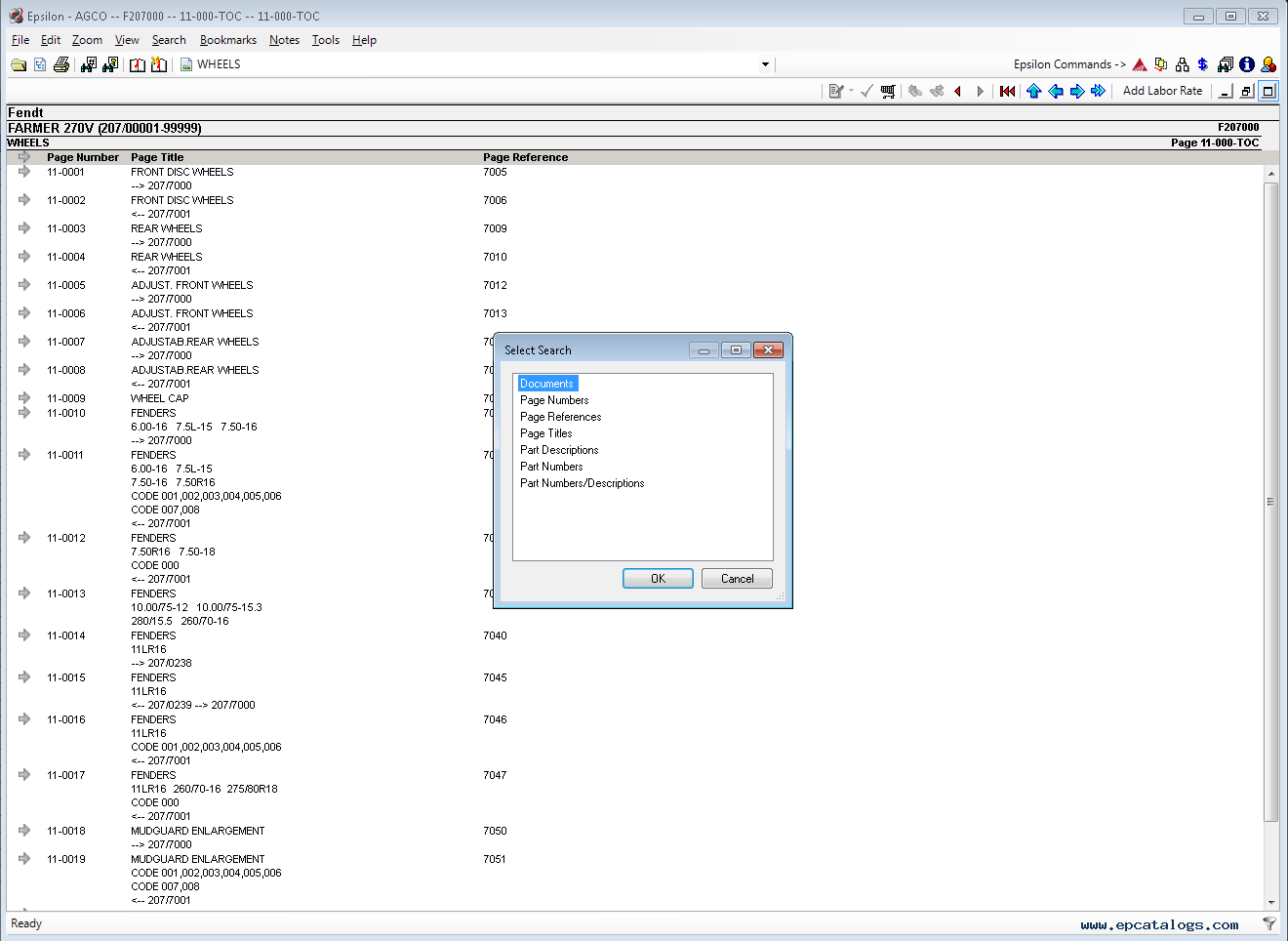The width and height of the screenshot is (1288, 941).
Task: Click page reference 7040
Action: pos(495,635)
